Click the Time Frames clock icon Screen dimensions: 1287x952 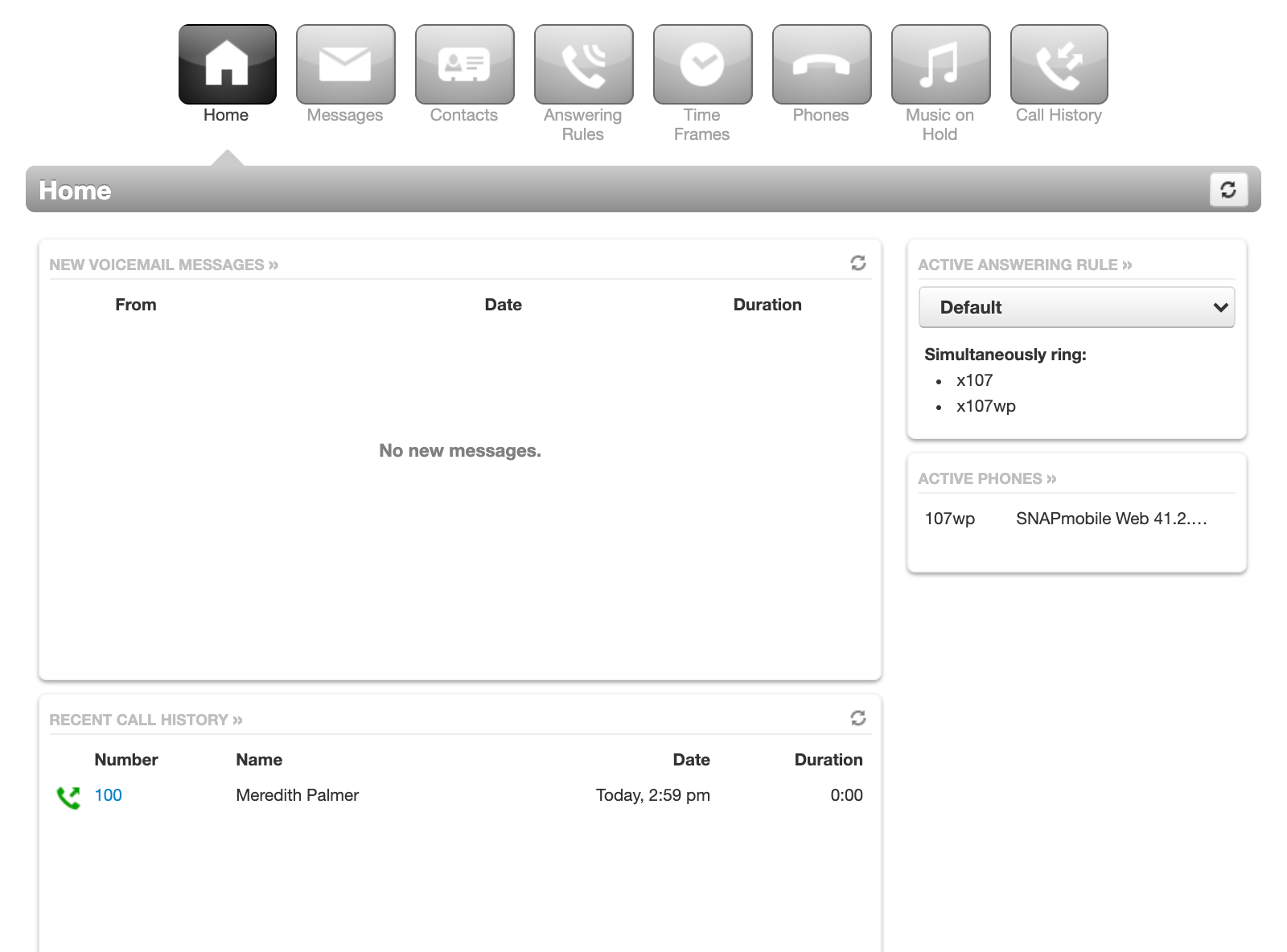coord(702,64)
